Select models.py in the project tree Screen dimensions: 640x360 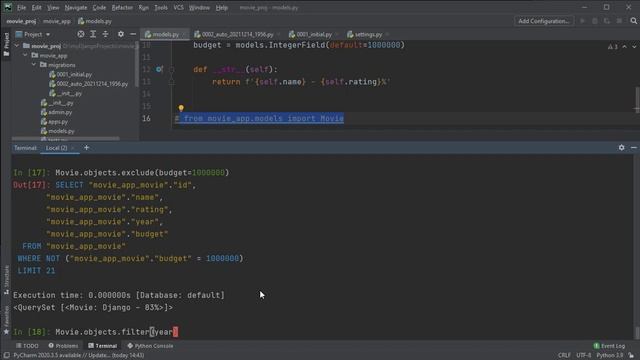pos(58,131)
